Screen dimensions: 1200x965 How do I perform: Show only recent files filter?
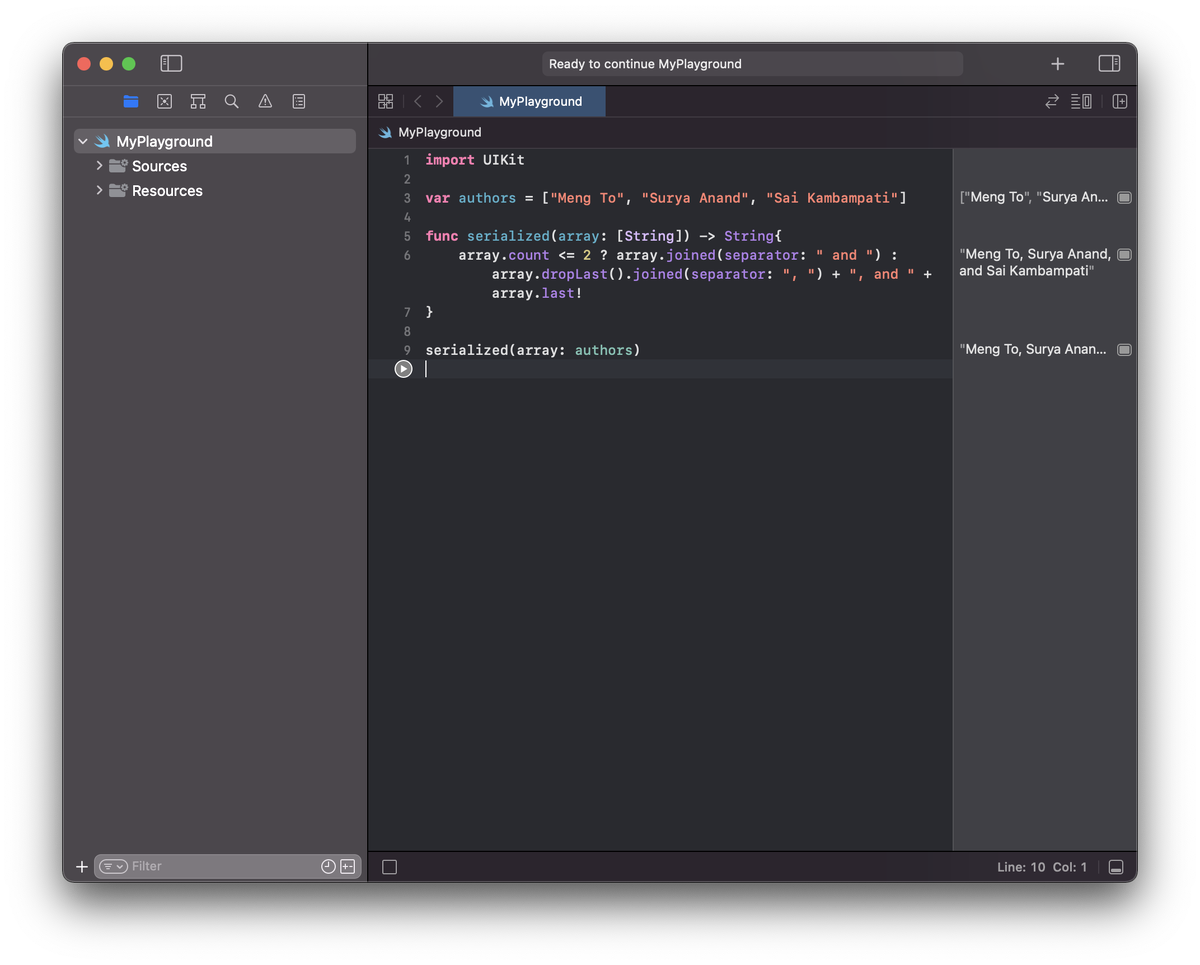(328, 867)
